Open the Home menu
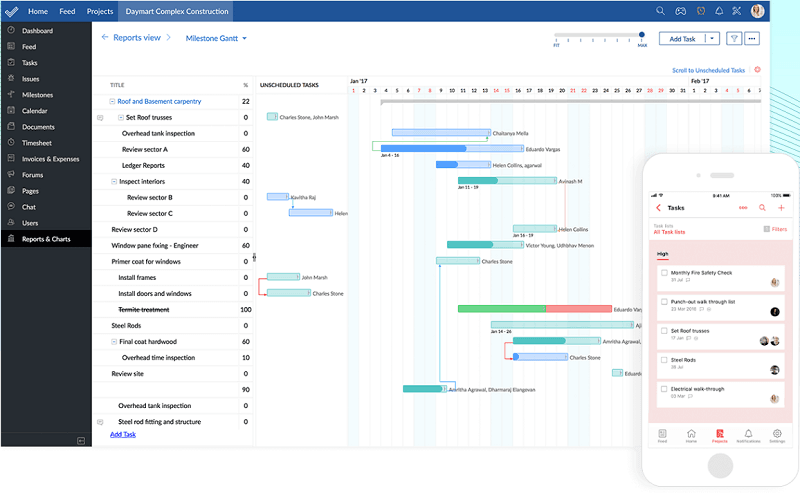This screenshot has height=493, width=800. tap(38, 11)
